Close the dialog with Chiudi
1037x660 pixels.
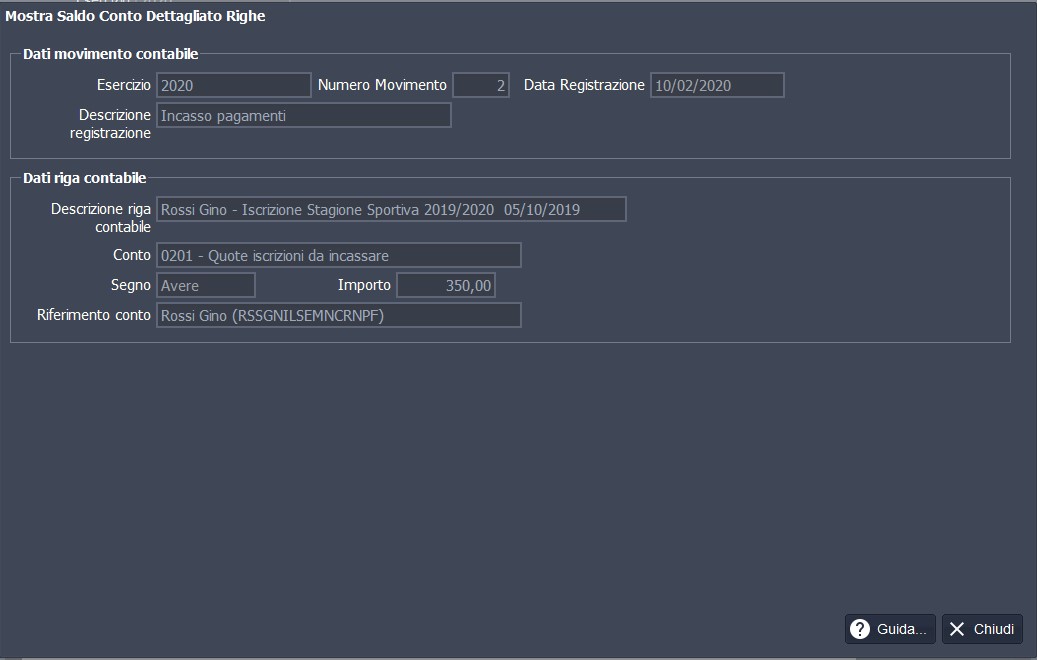(x=982, y=629)
